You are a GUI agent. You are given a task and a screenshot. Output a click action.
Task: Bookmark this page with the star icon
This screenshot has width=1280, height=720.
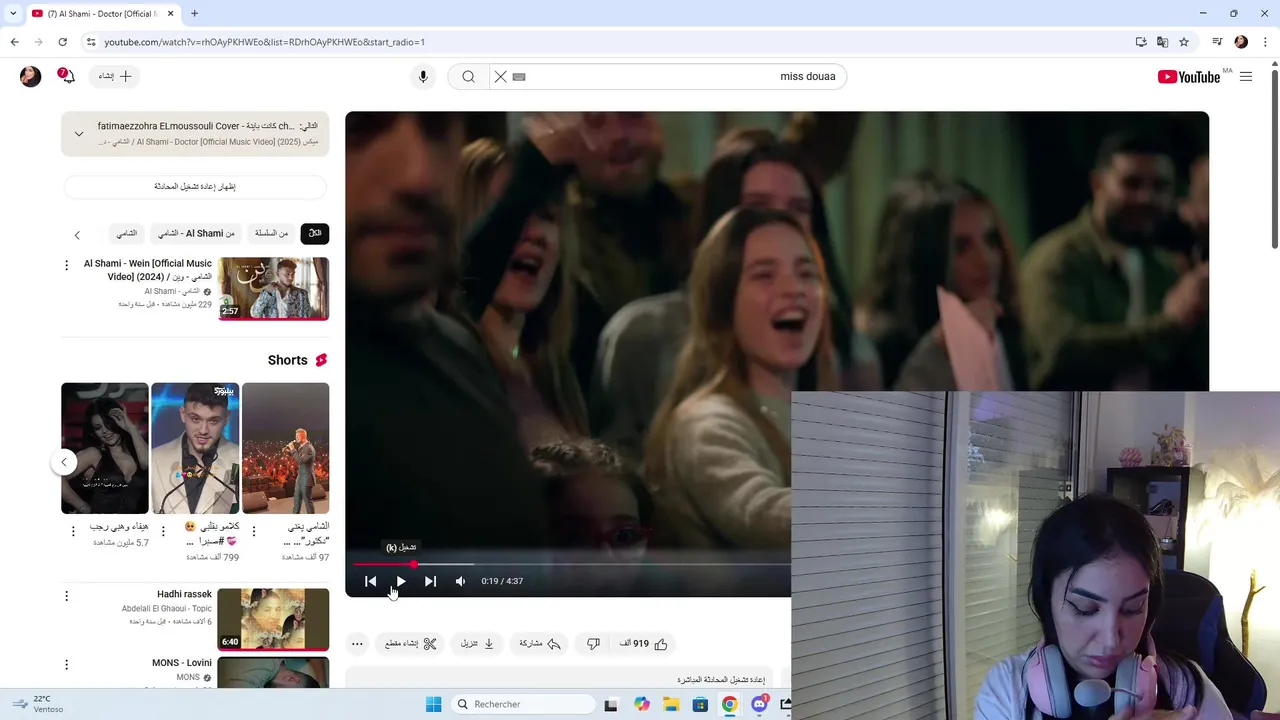click(x=1184, y=42)
